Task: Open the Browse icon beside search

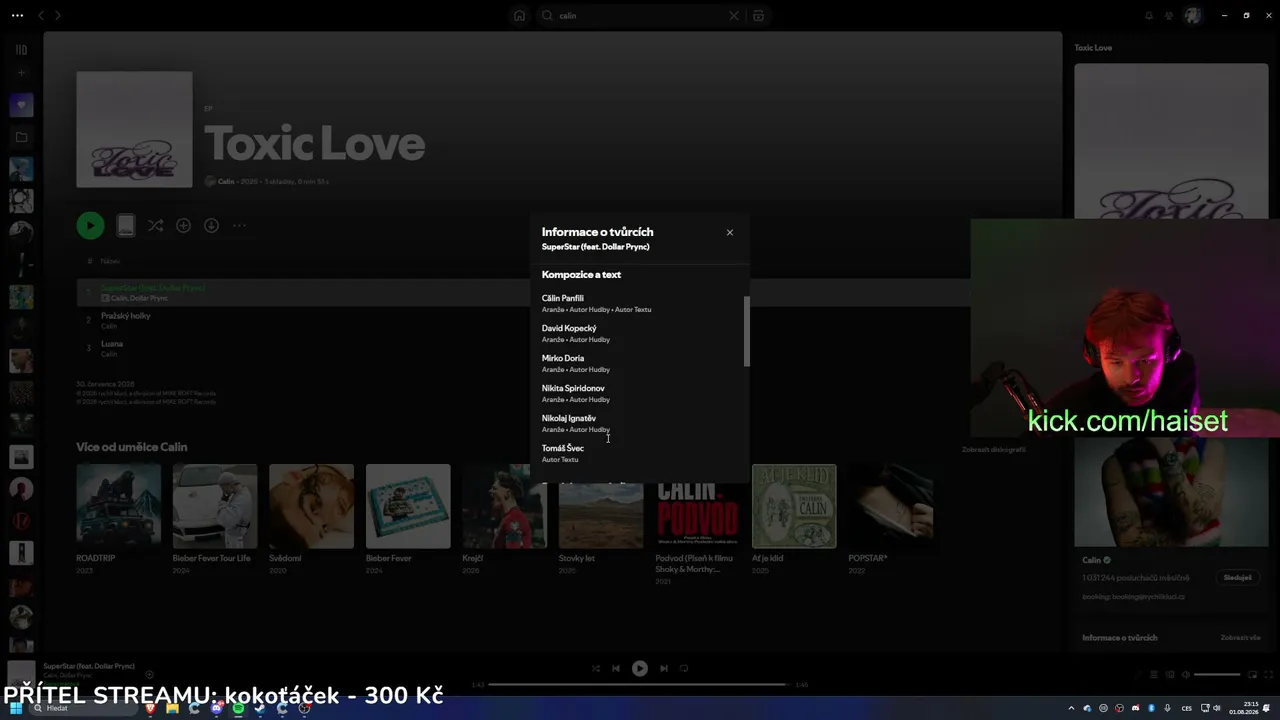Action: pyautogui.click(x=758, y=16)
